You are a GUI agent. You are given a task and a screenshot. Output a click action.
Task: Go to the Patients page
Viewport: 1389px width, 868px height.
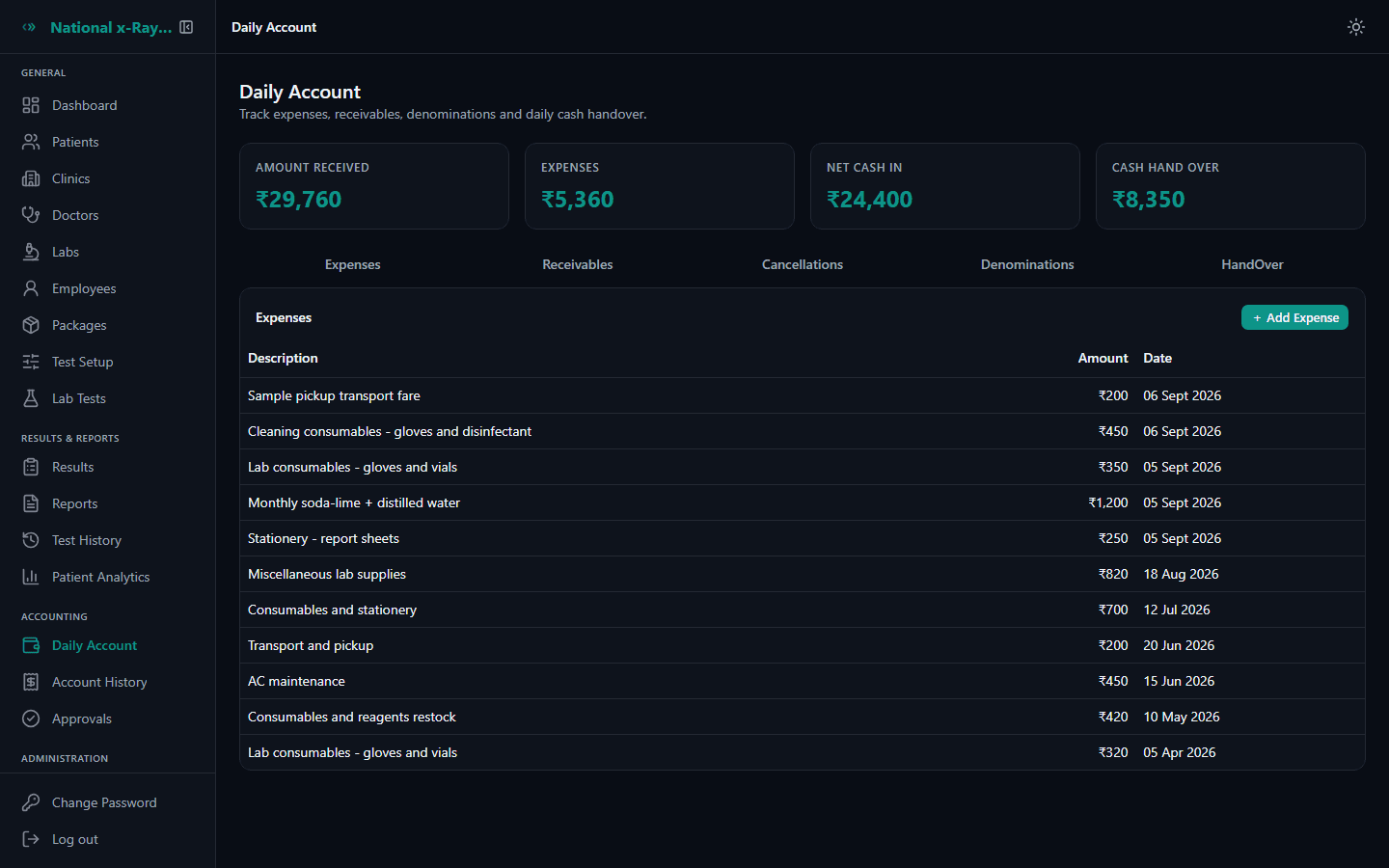click(107, 142)
